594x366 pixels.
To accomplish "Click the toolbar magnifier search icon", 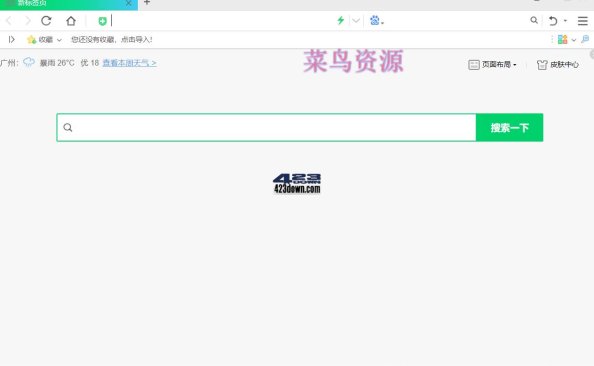I will [534, 20].
